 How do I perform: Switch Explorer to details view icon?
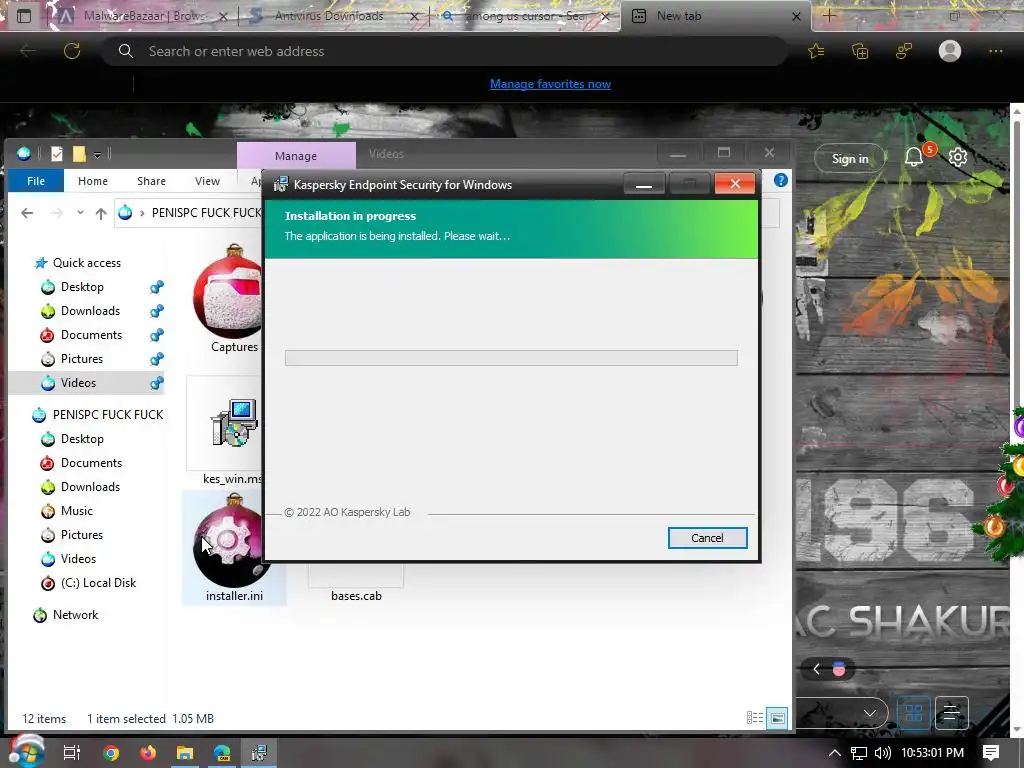coord(754,718)
